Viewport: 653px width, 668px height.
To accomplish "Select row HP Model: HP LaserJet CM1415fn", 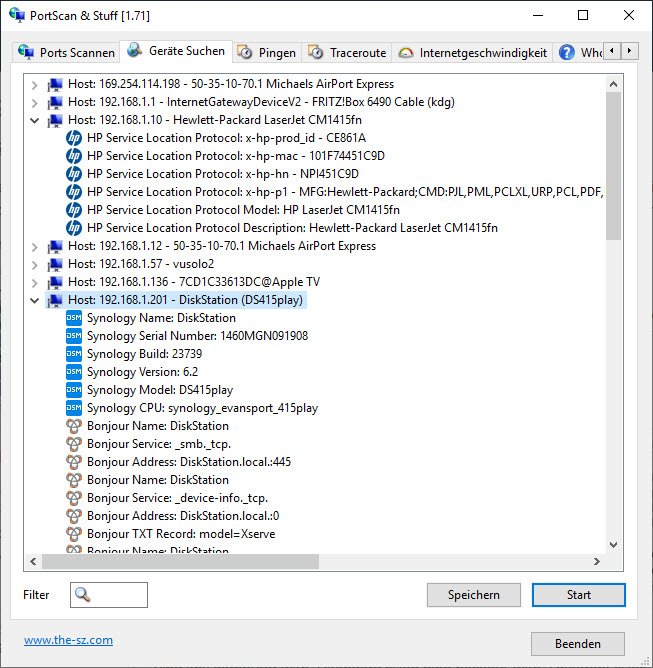I will [244, 210].
